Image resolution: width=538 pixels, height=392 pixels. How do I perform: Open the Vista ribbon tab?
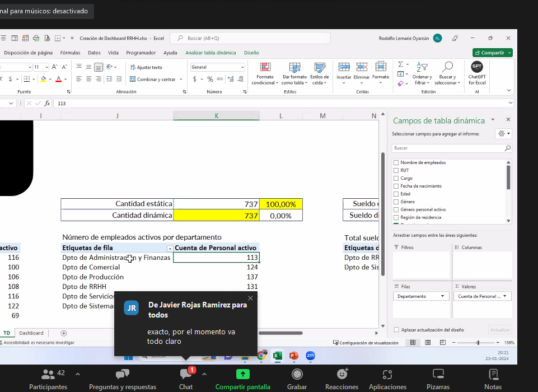pyautogui.click(x=113, y=53)
